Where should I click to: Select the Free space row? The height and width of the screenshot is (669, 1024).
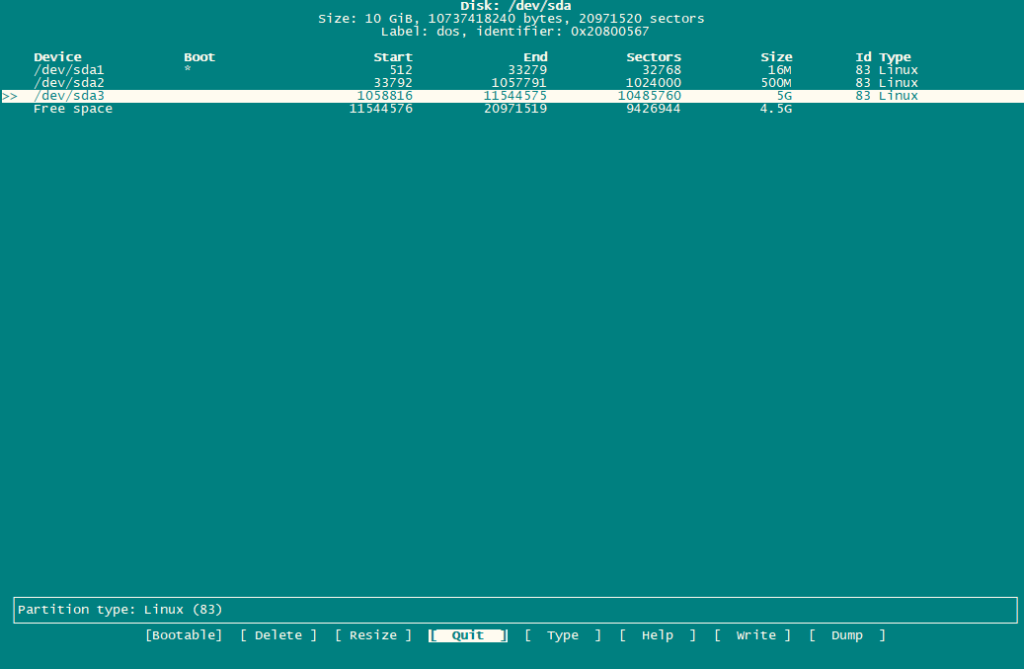[73, 109]
